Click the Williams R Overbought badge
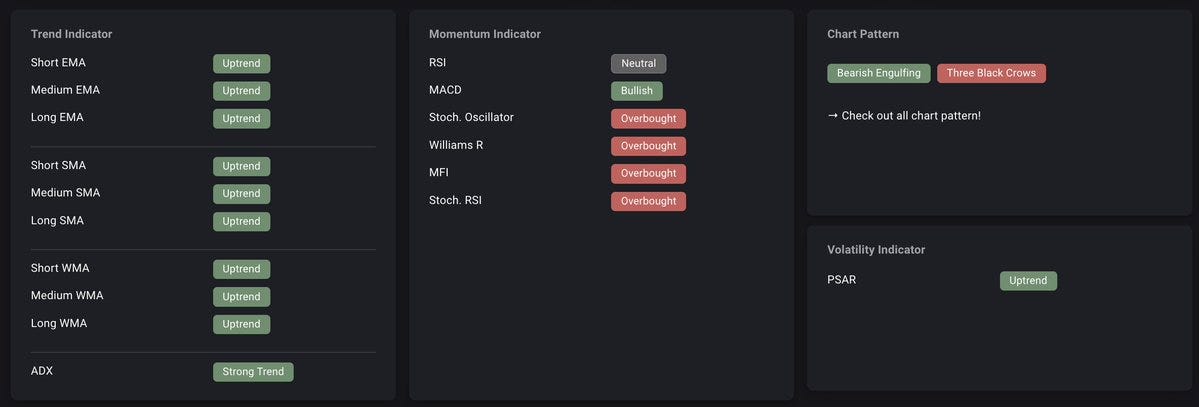 point(648,146)
